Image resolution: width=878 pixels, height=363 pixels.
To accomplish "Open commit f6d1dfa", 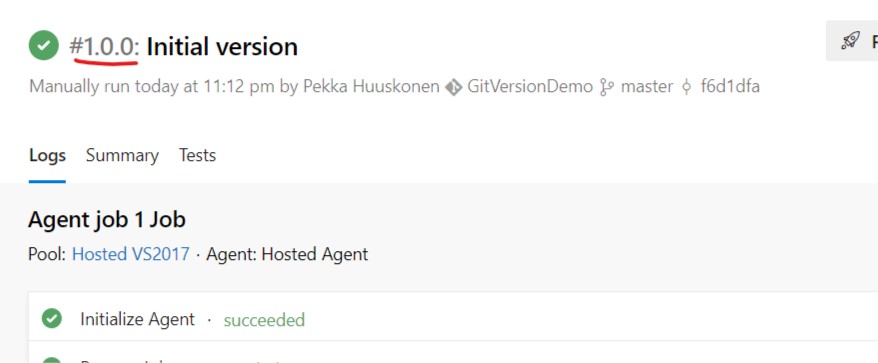I will click(730, 87).
